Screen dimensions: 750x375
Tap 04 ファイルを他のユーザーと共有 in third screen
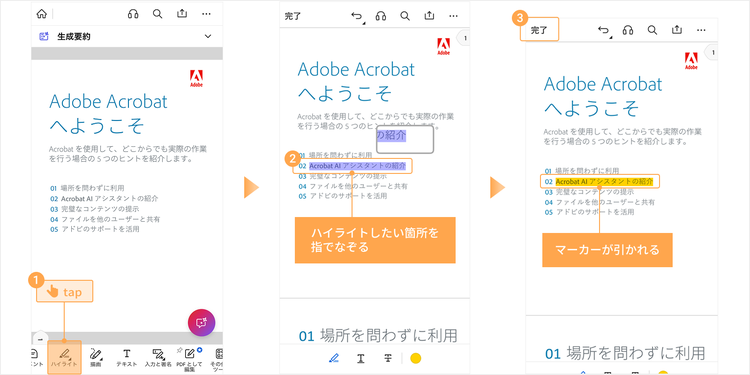600,202
